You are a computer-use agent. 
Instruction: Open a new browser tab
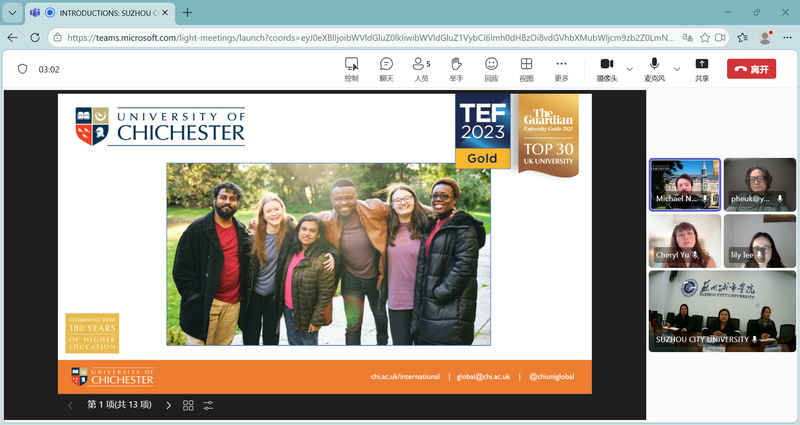click(187, 13)
